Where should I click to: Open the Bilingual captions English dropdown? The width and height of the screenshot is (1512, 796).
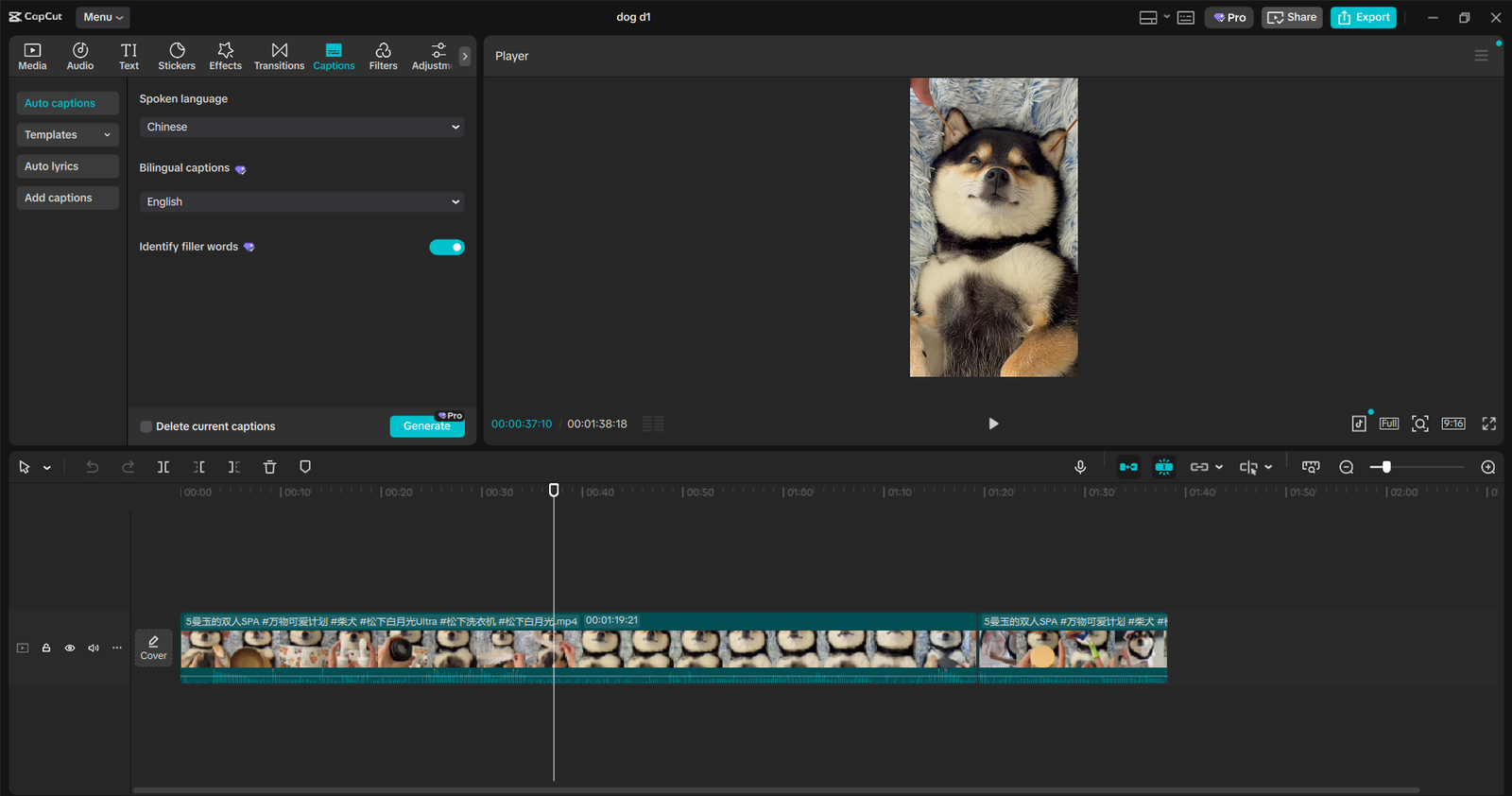[301, 201]
